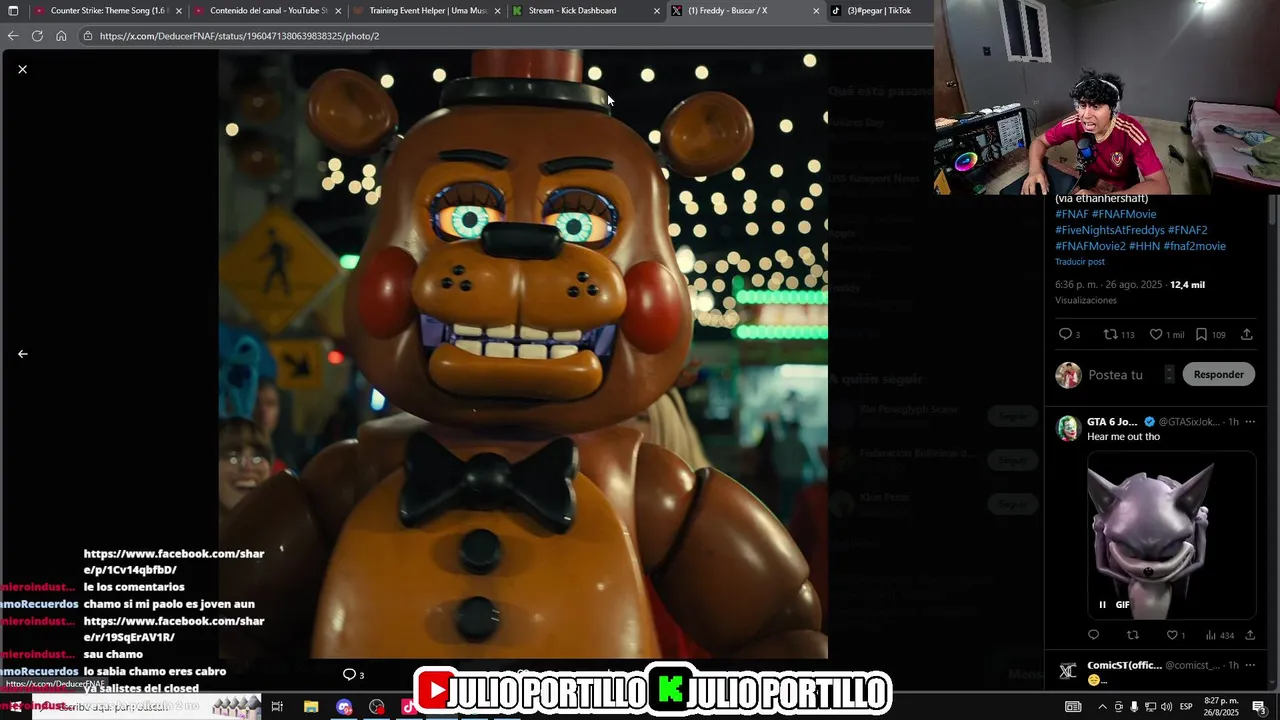Open the #fnaf2movie hashtag link

point(1194,246)
